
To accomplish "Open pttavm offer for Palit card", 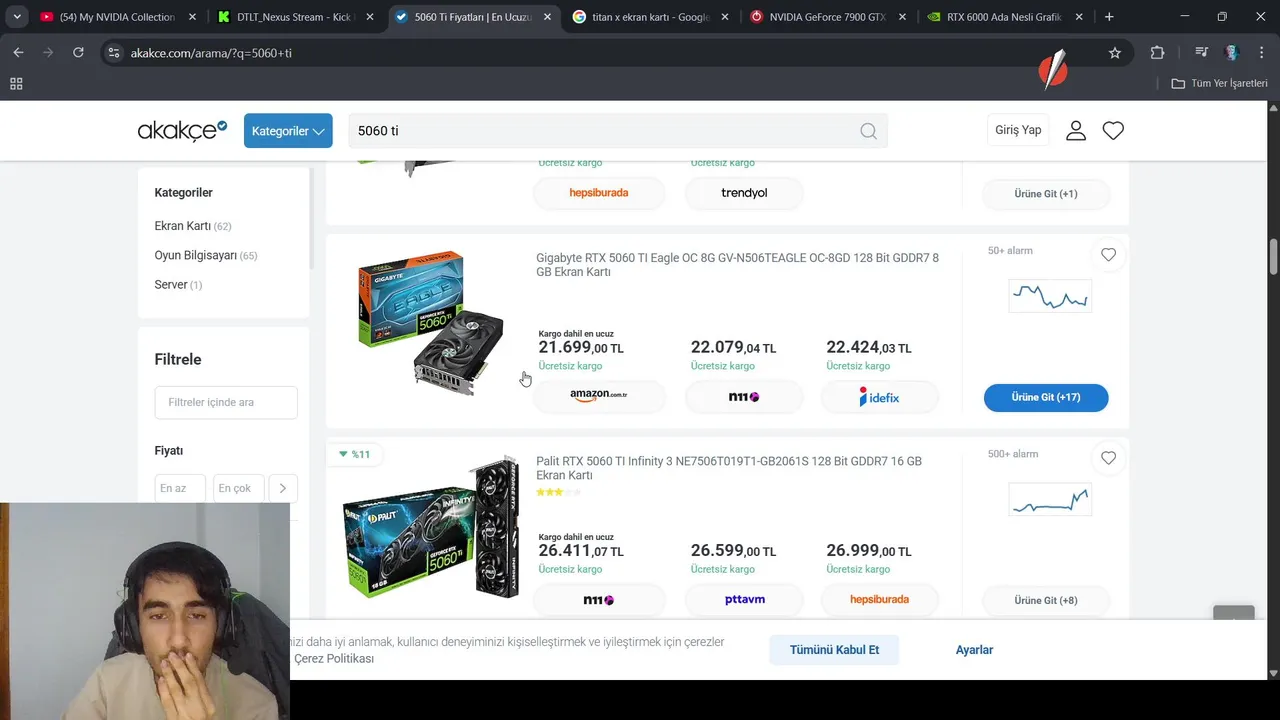I will (x=744, y=600).
